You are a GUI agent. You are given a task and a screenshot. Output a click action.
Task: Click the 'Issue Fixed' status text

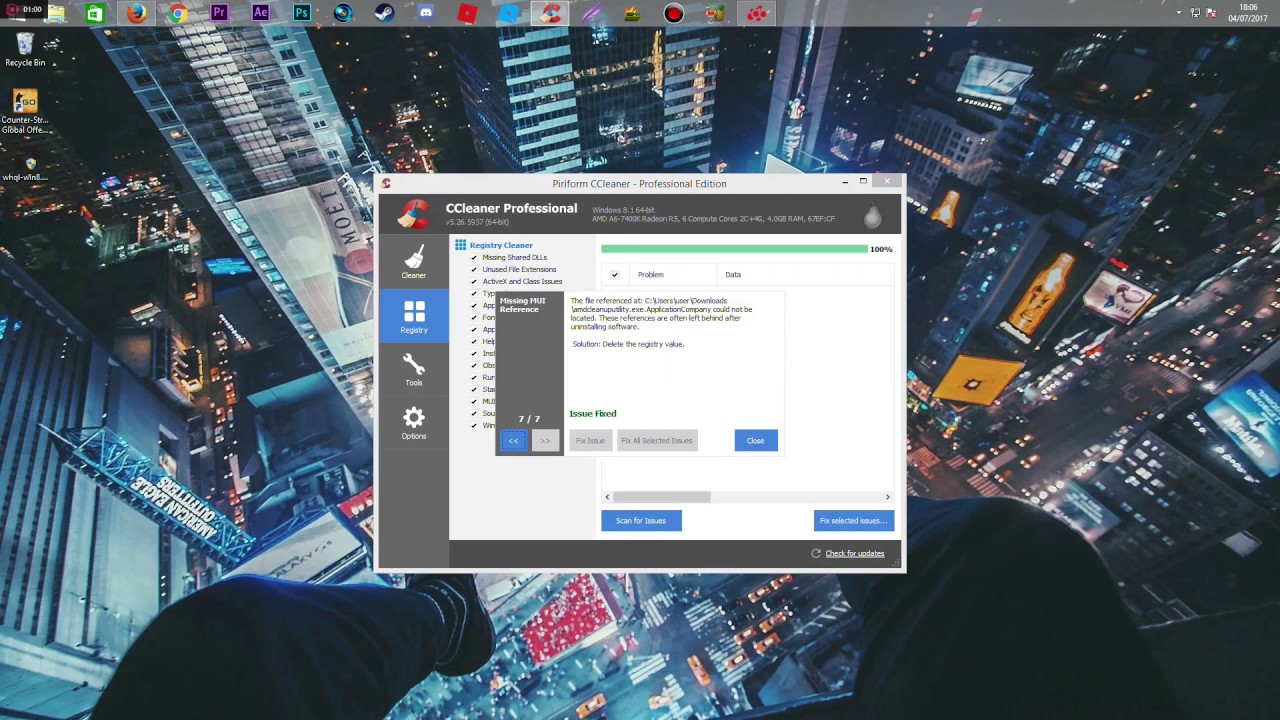(x=593, y=413)
